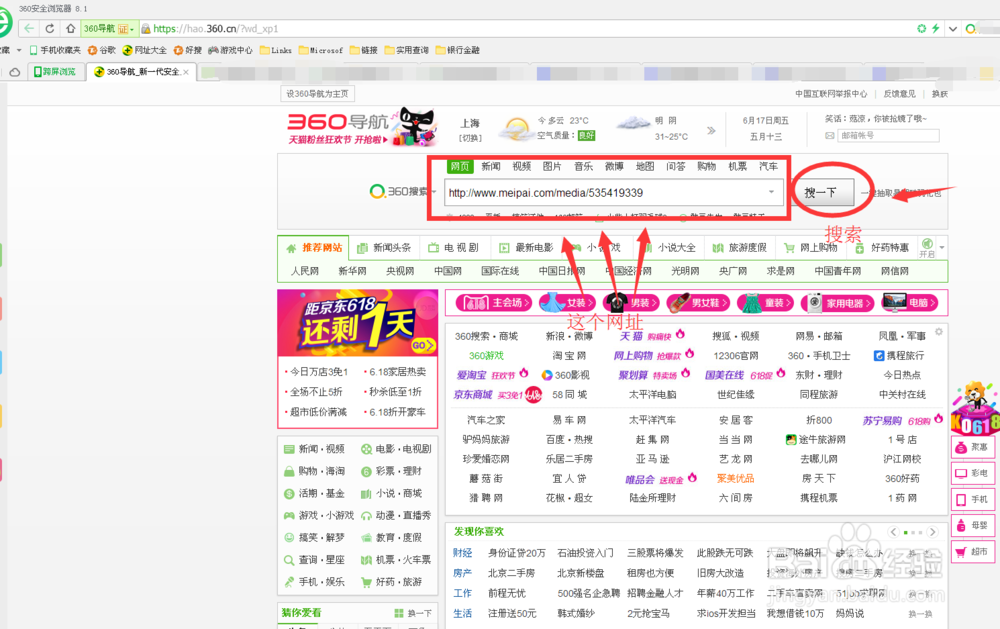The height and width of the screenshot is (629, 1000).
Task: Expand the category bar dropdown arrow
Action: pyautogui.click(x=942, y=248)
